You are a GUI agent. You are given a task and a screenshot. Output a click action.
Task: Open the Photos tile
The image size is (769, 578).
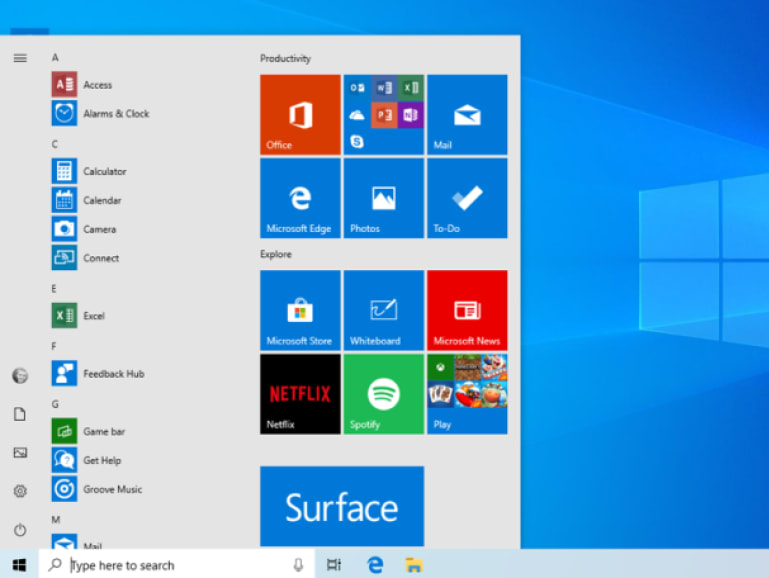384,198
